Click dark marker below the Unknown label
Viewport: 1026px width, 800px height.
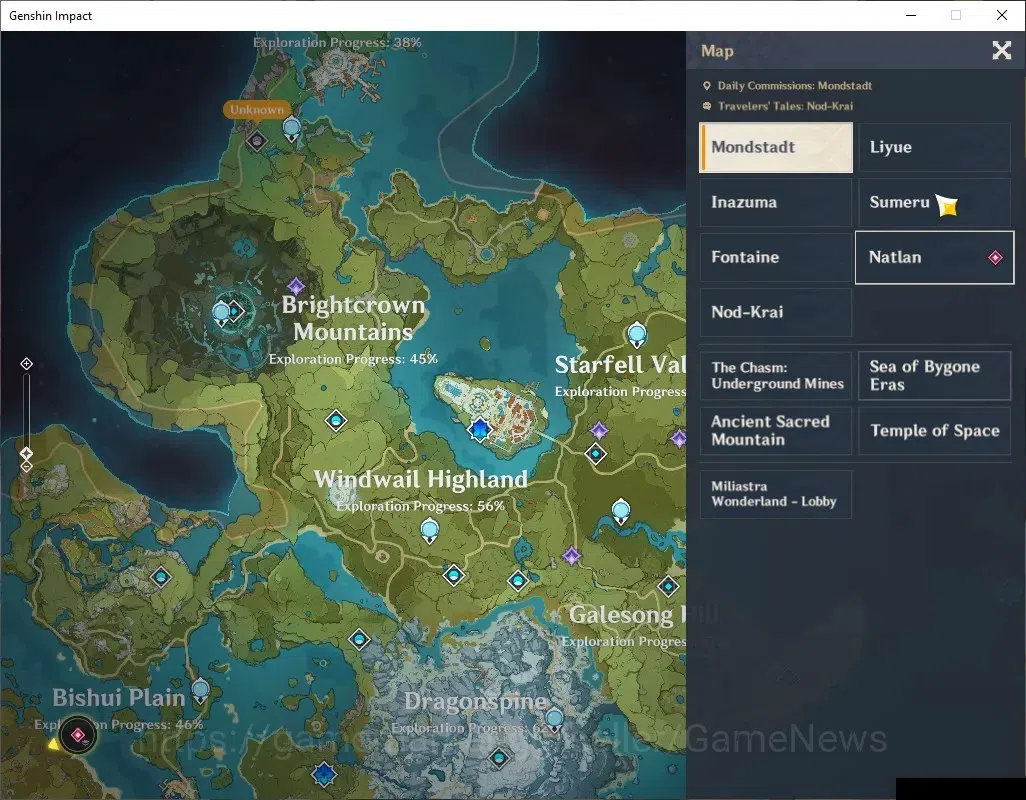click(256, 140)
